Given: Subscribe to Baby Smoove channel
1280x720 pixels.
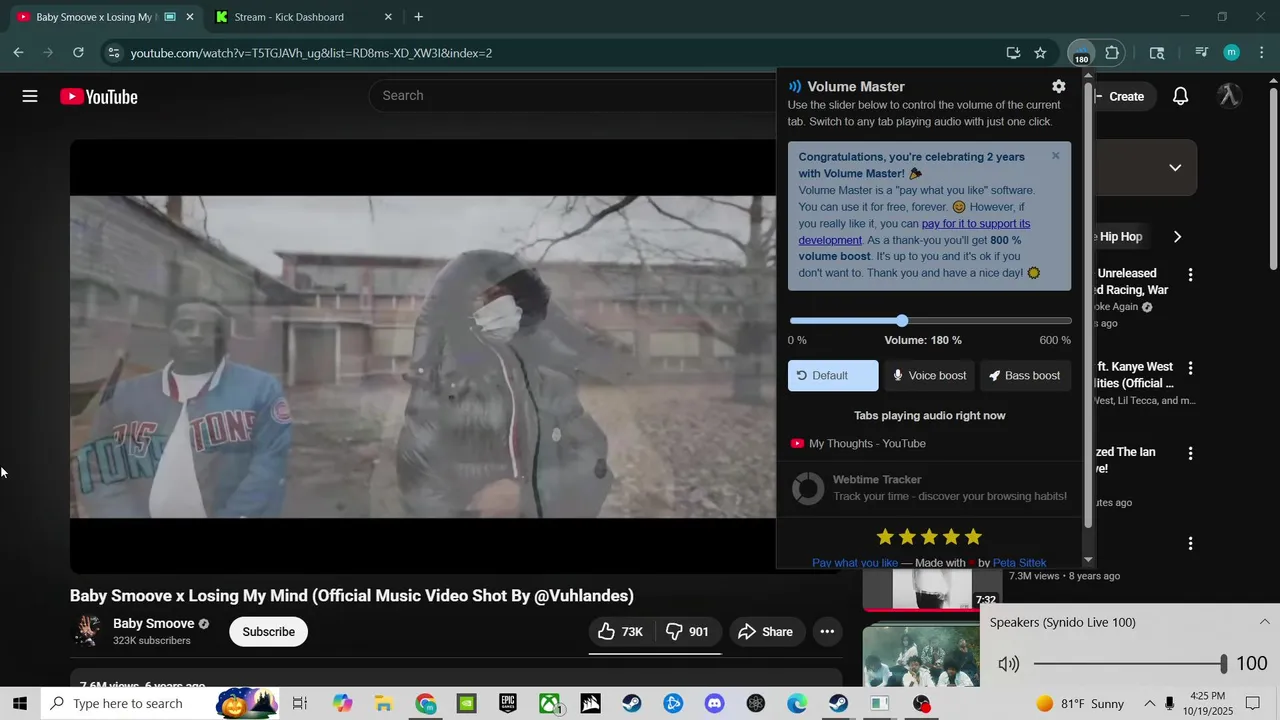Looking at the screenshot, I should tap(268, 631).
